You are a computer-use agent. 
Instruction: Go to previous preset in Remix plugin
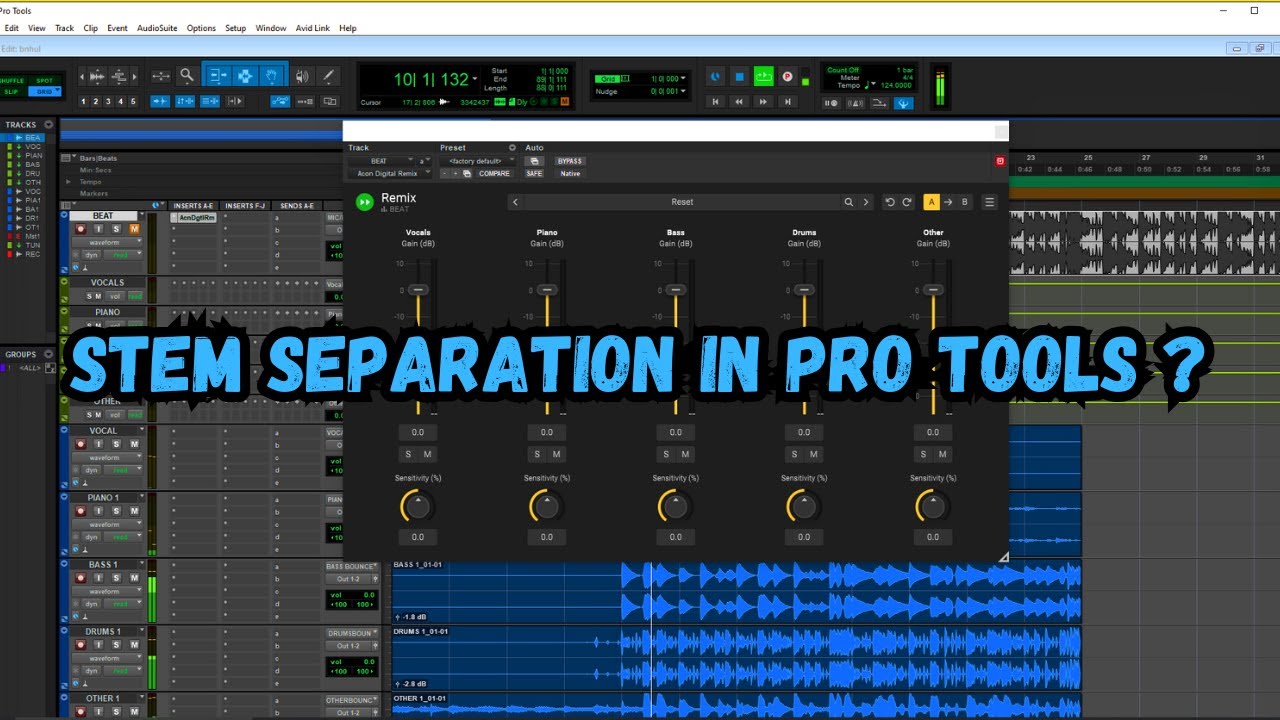pyautogui.click(x=515, y=202)
